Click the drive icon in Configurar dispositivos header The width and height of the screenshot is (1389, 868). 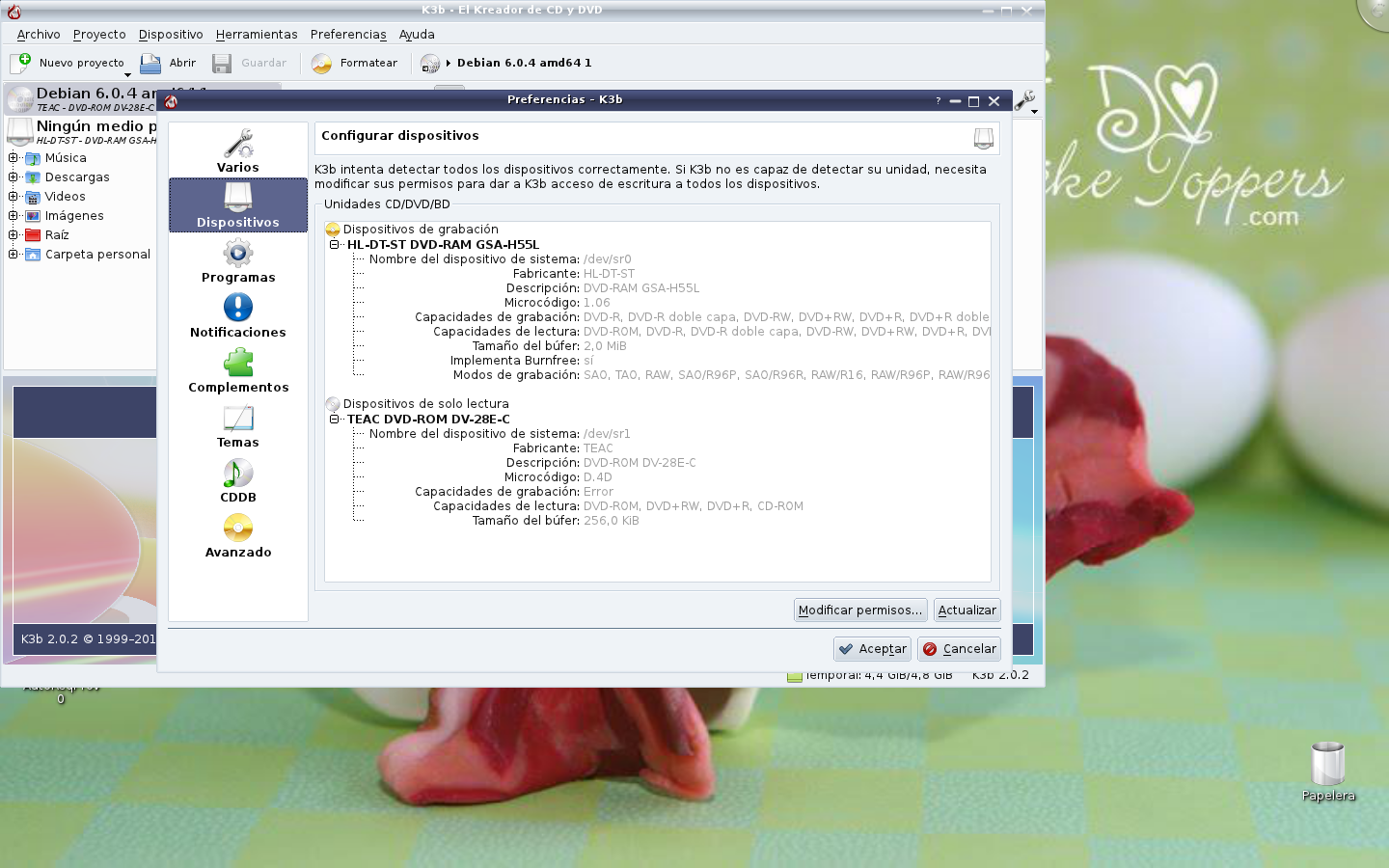[983, 139]
